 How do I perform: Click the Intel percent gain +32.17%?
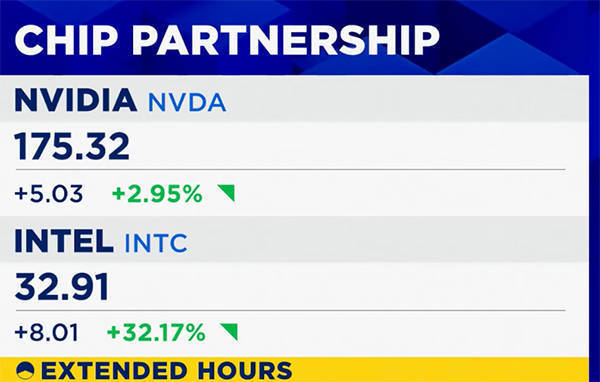click(x=156, y=332)
